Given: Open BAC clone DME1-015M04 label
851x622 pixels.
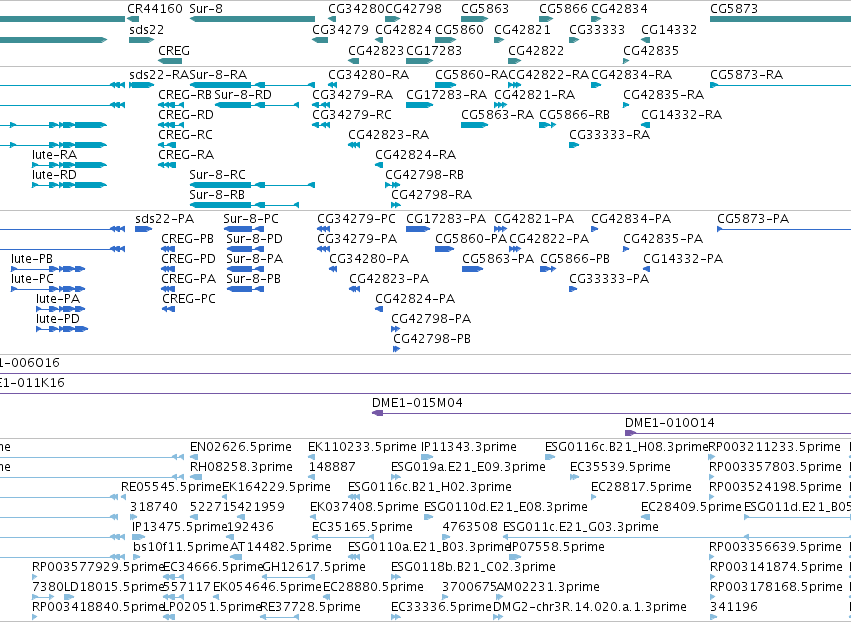Looking at the screenshot, I should 417,403.
